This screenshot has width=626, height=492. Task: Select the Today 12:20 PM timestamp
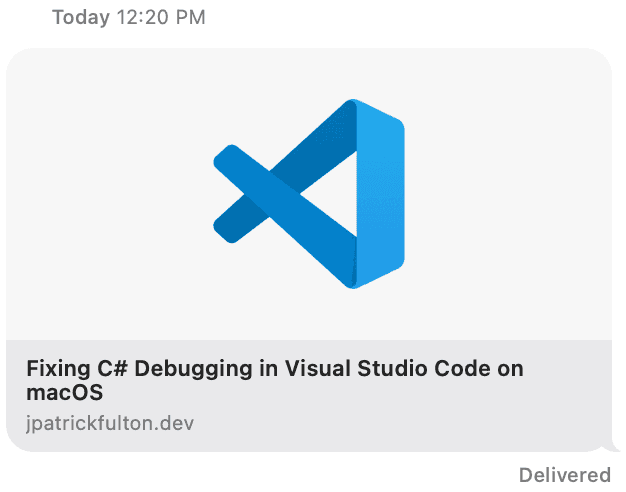pyautogui.click(x=129, y=18)
